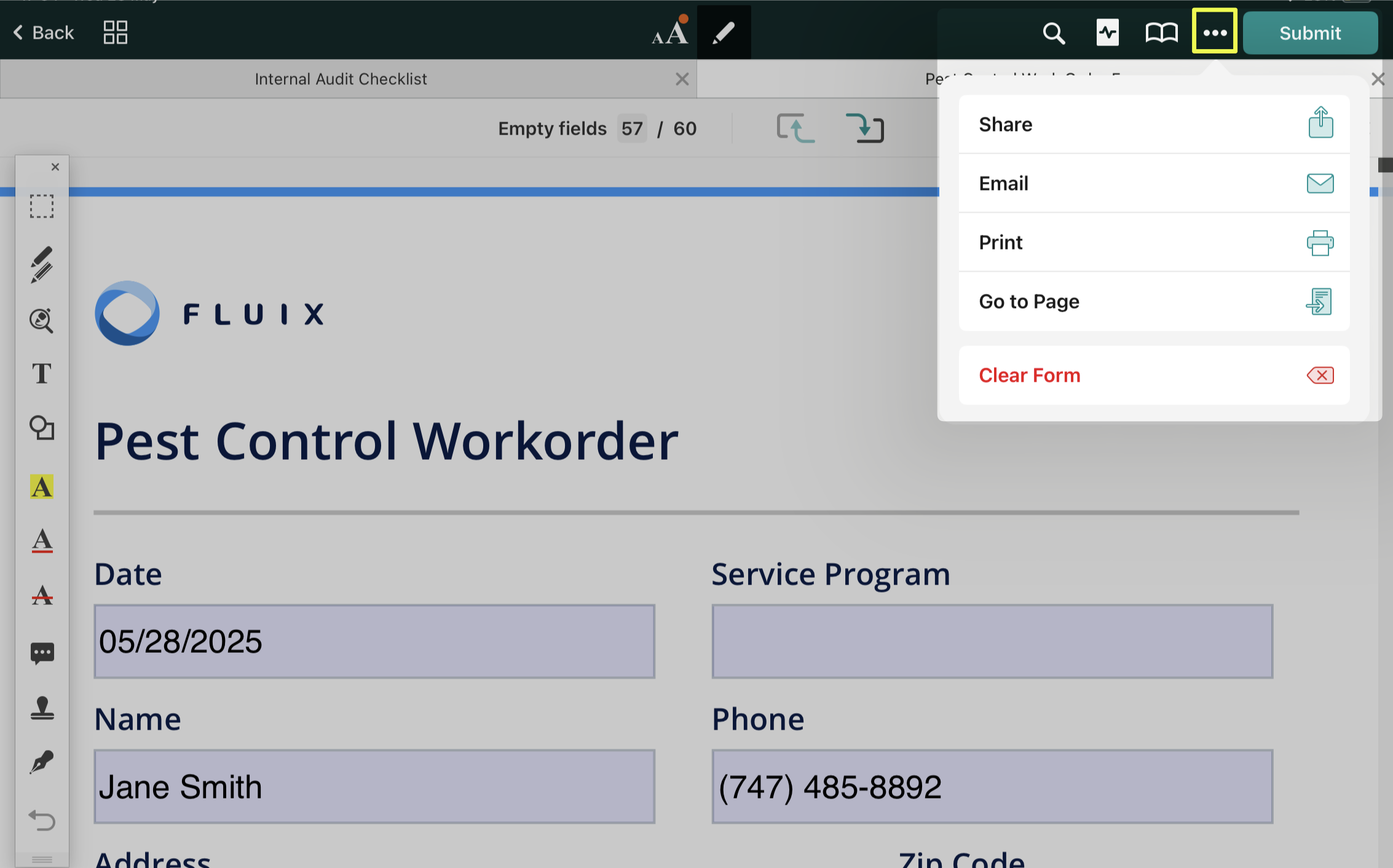Select the stamp tool
Viewport: 1393px width, 868px height.
click(42, 708)
